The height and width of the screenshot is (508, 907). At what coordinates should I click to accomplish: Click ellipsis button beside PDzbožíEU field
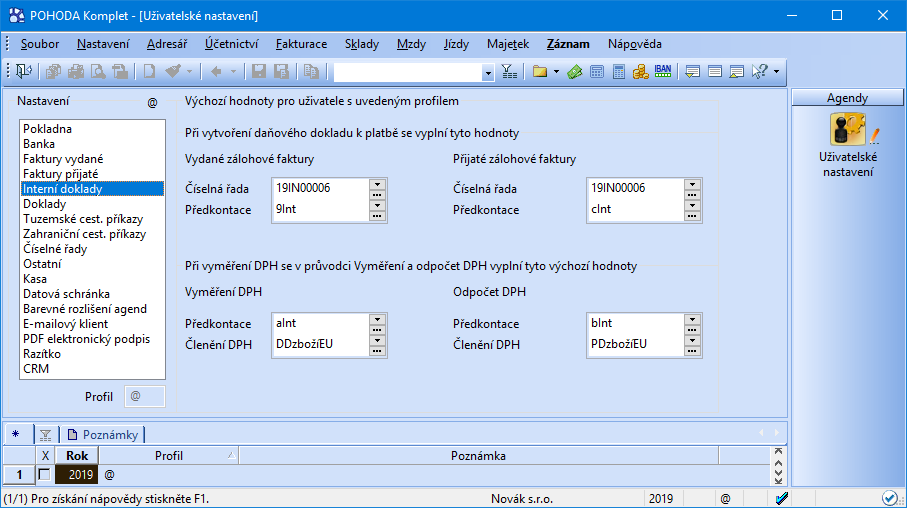[x=692, y=351]
